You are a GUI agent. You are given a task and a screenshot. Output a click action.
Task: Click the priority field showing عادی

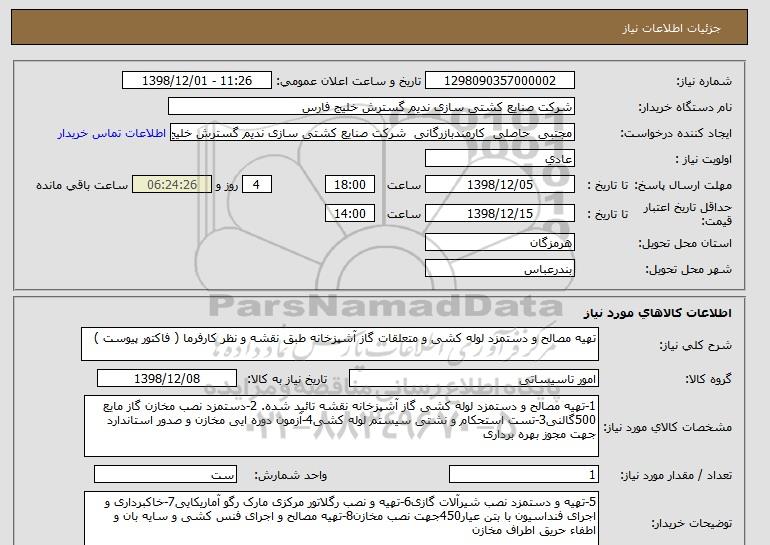point(500,159)
